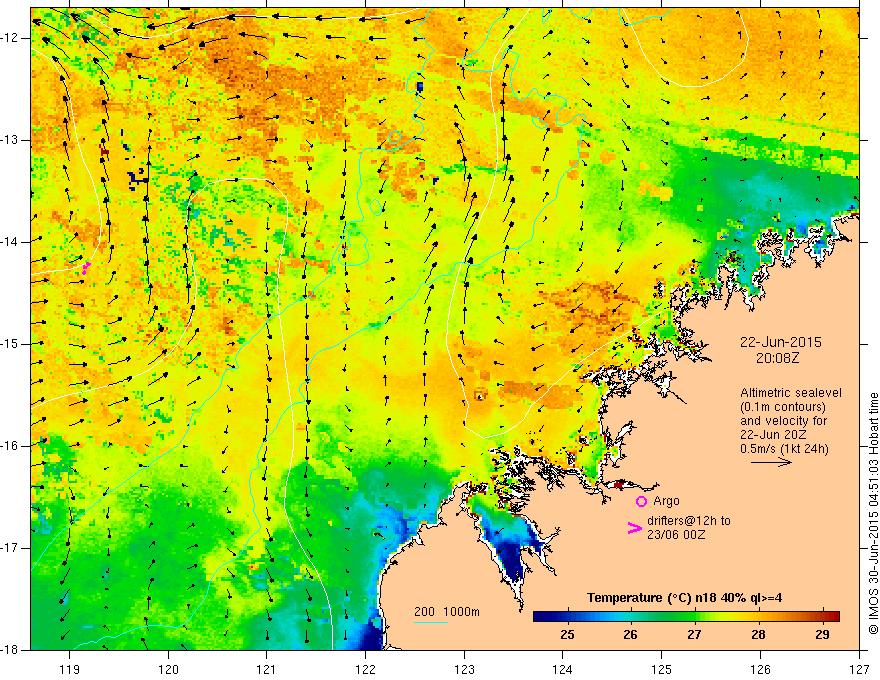Viewport: 880px width, 680px height.
Task: Click the '126' longitude axis label
Action: 760,669
